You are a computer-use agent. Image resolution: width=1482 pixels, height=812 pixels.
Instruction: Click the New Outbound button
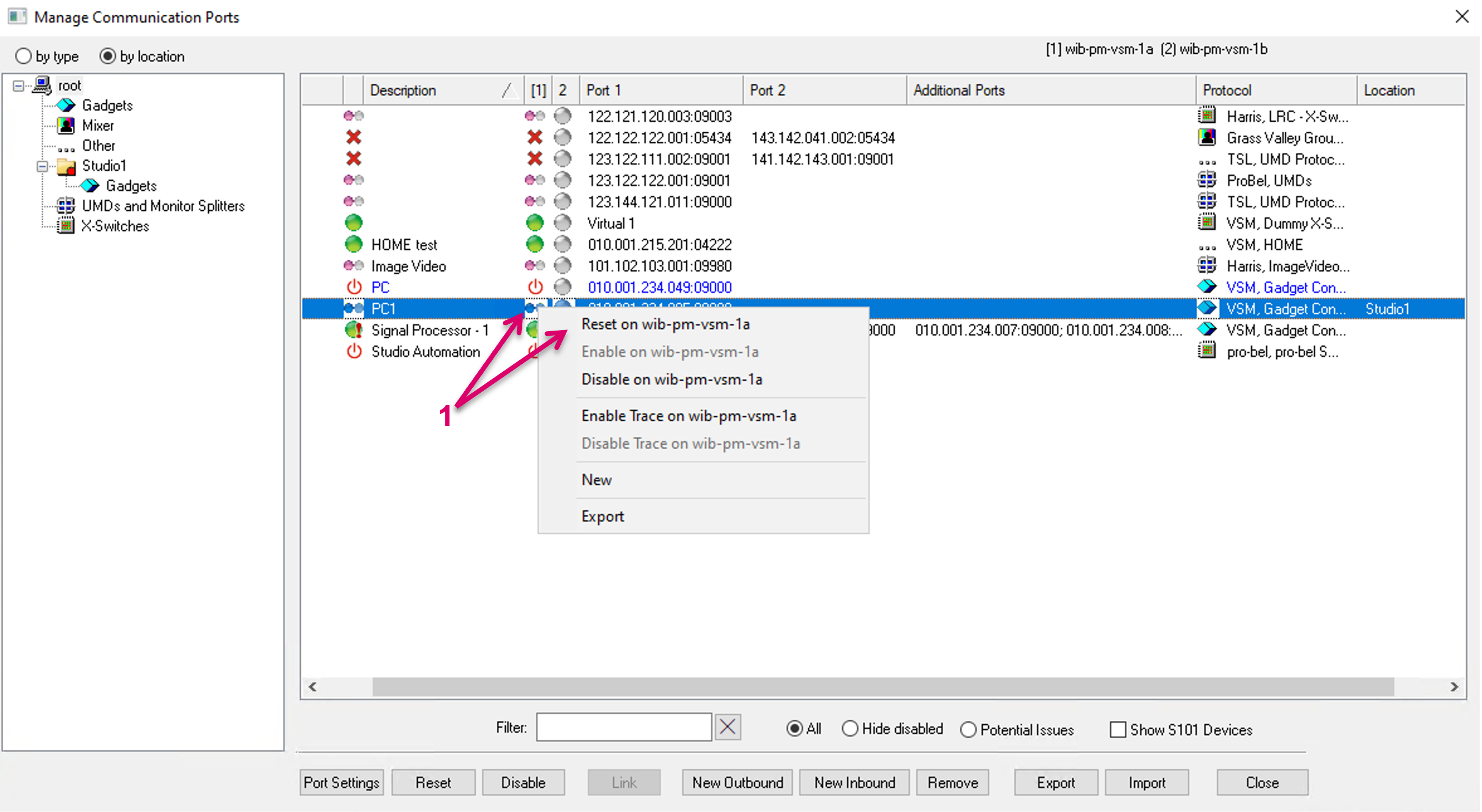pos(737,782)
